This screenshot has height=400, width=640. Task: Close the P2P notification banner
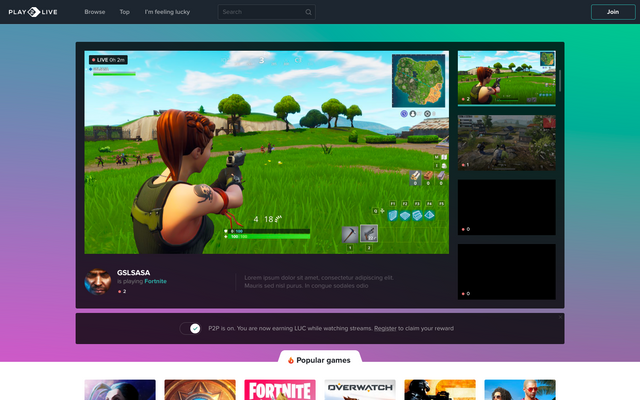pos(560,317)
